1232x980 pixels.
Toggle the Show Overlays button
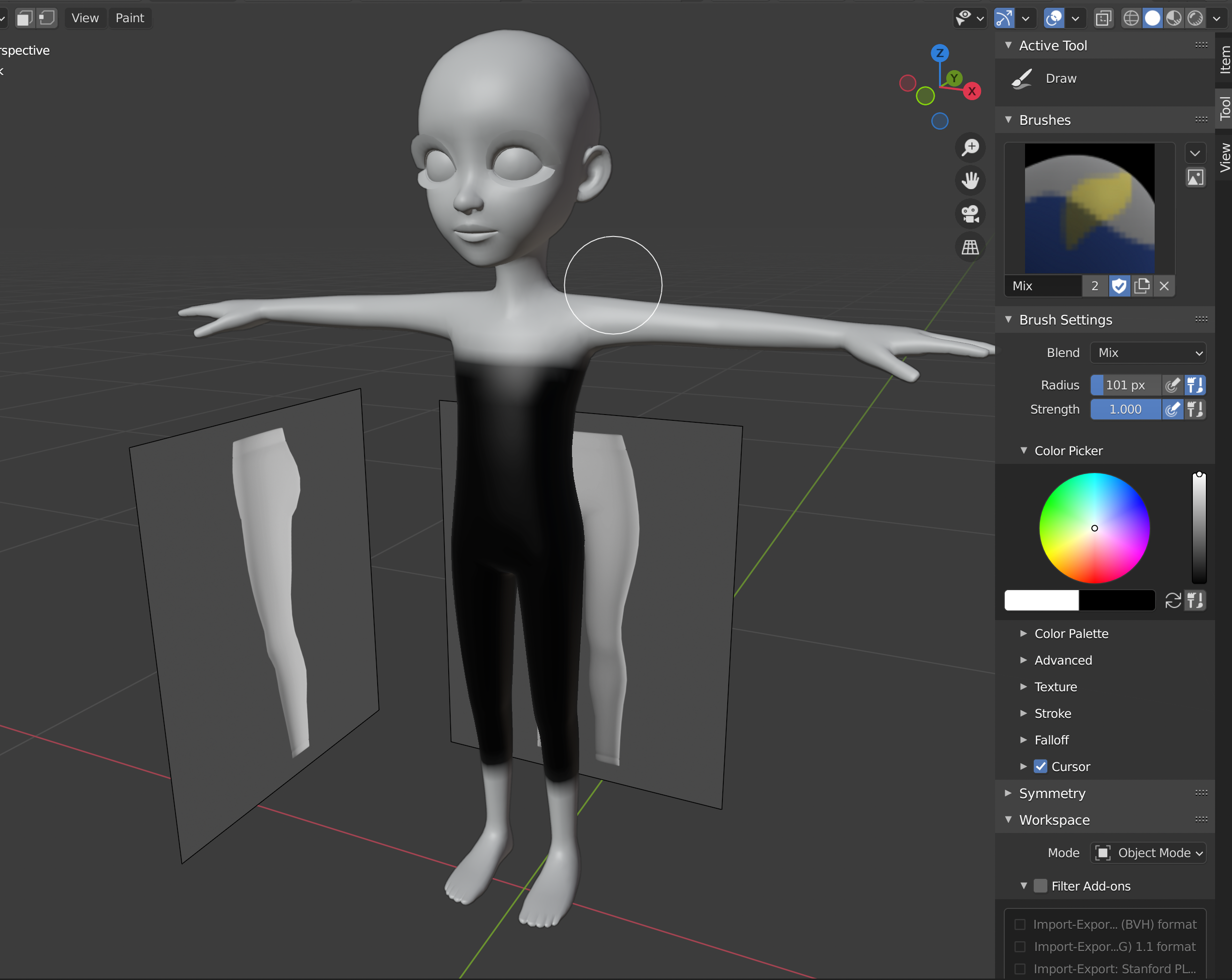tap(1054, 18)
